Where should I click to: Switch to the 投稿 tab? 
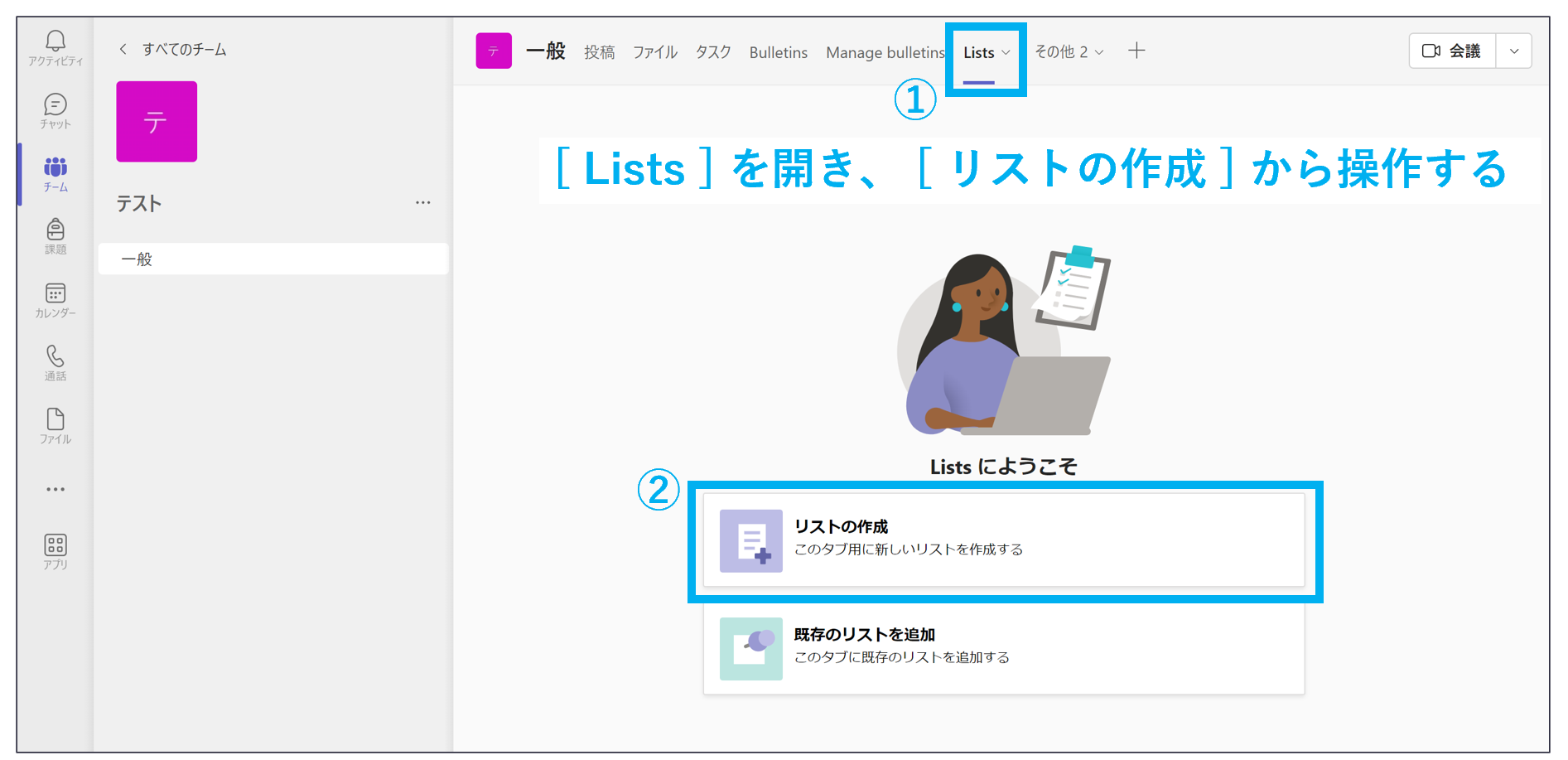pos(600,52)
